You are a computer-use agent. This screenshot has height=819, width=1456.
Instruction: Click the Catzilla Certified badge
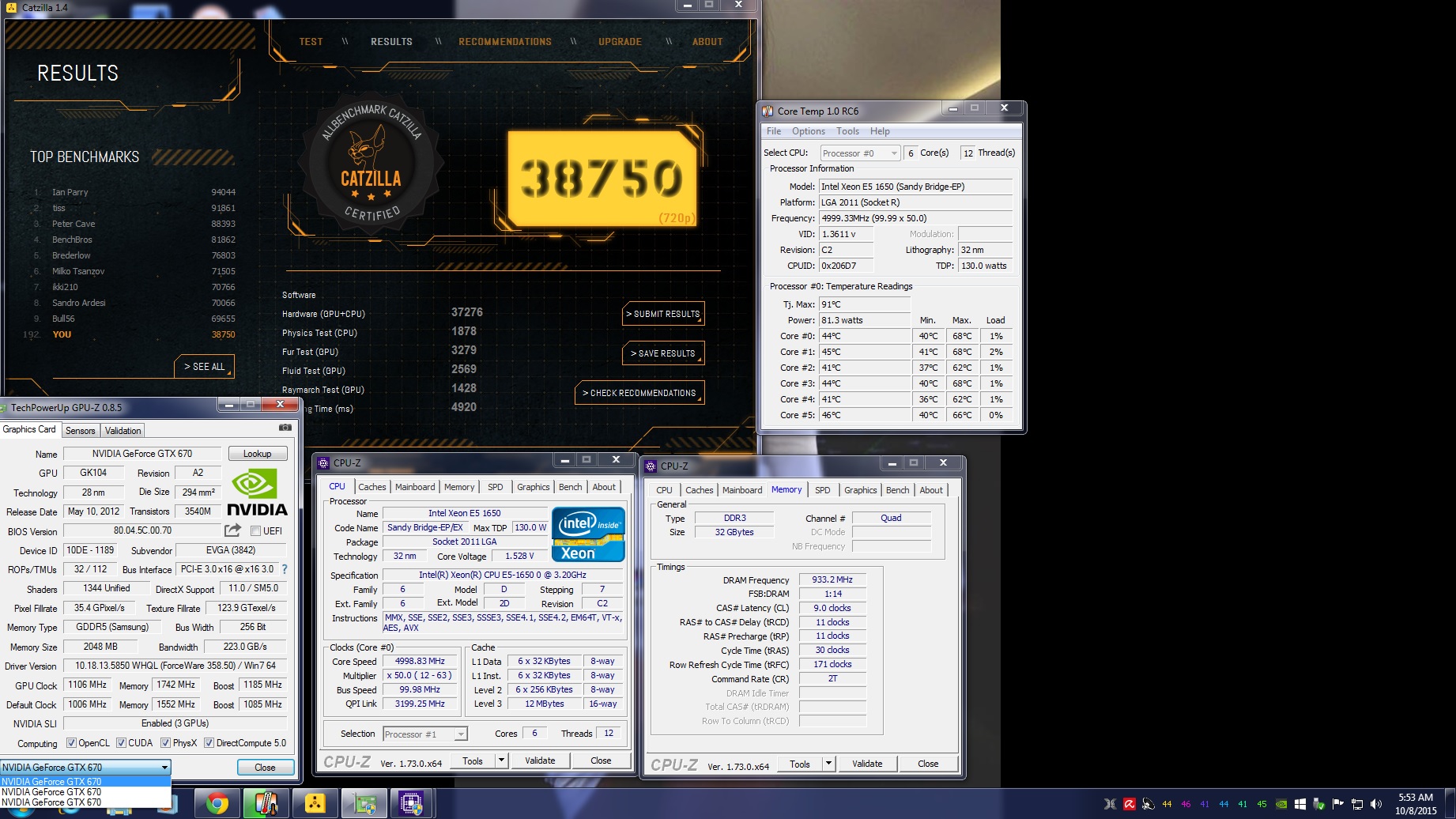[371, 164]
